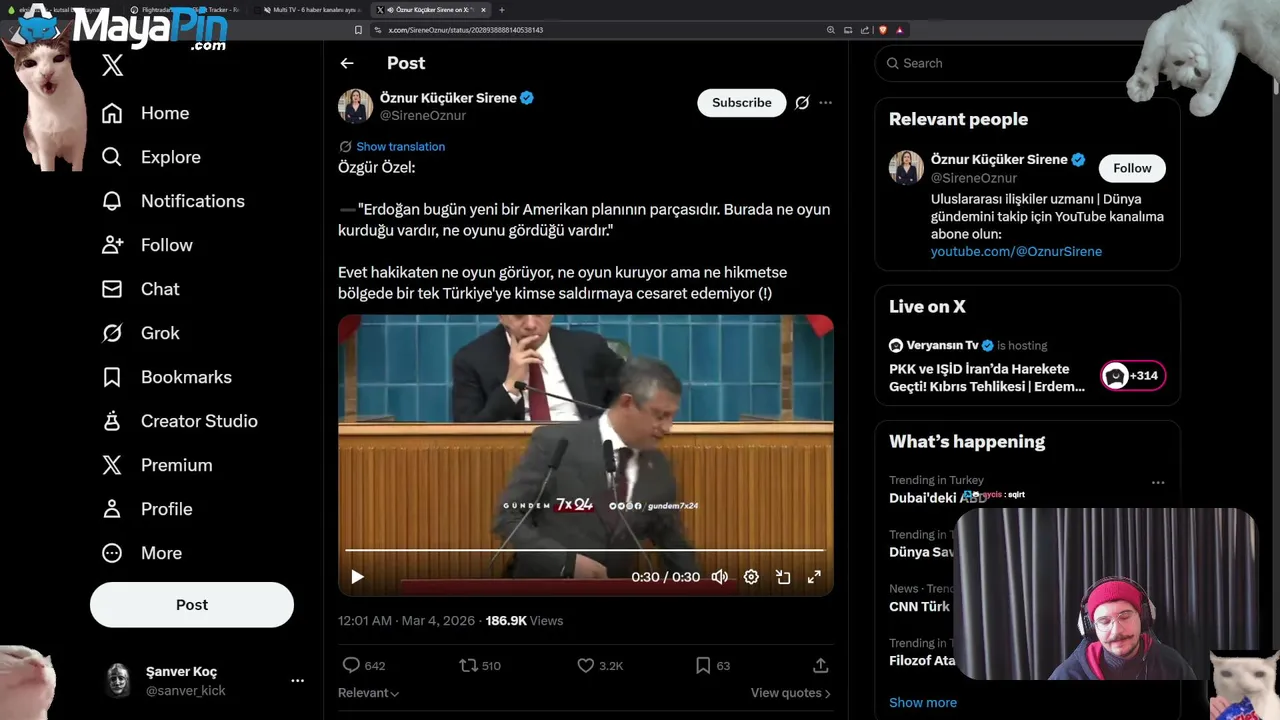Open the post's three-dot menu
The width and height of the screenshot is (1280, 720).
point(825,103)
